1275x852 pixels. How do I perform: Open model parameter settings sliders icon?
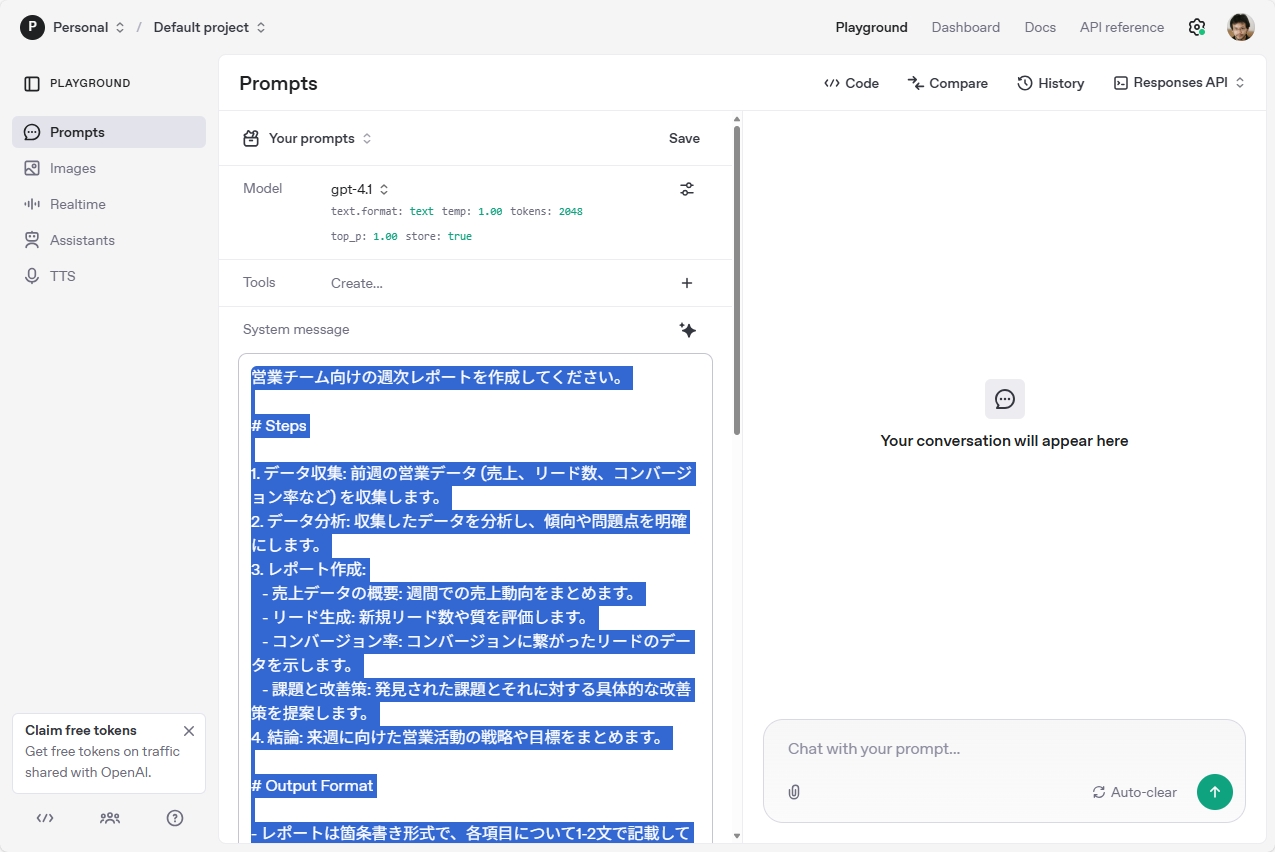tap(687, 188)
